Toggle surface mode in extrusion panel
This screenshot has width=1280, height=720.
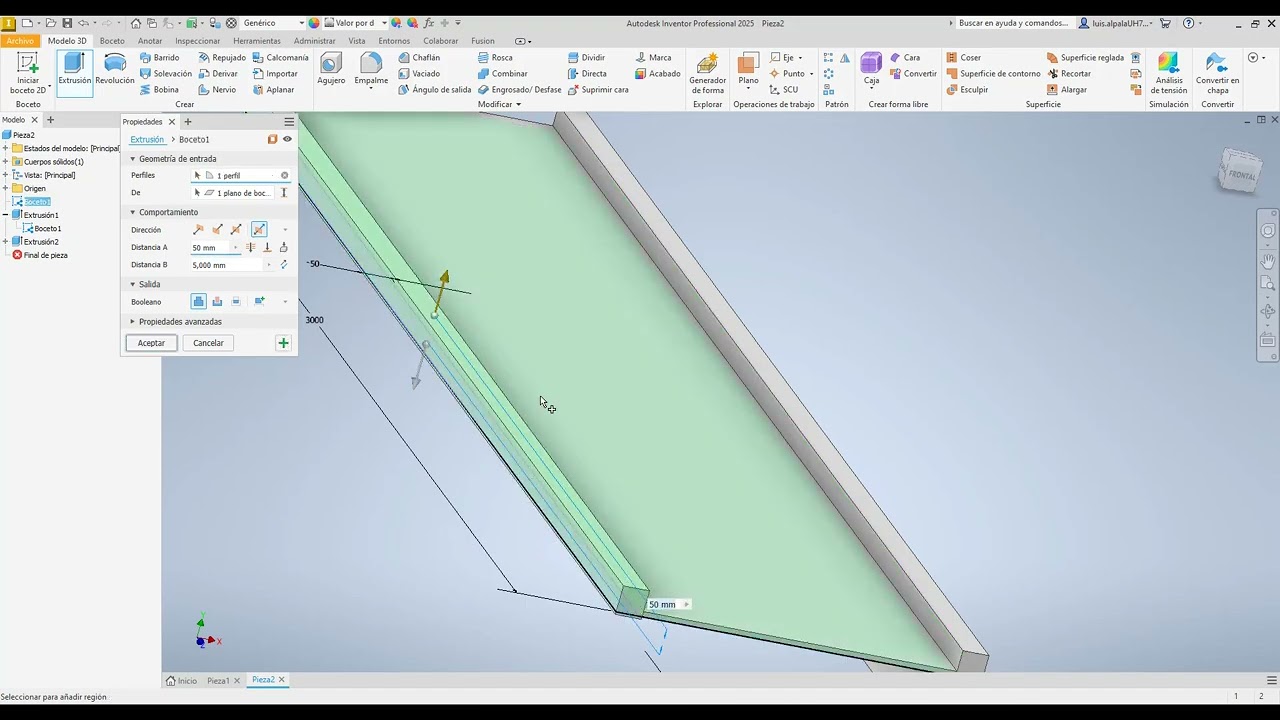272,139
